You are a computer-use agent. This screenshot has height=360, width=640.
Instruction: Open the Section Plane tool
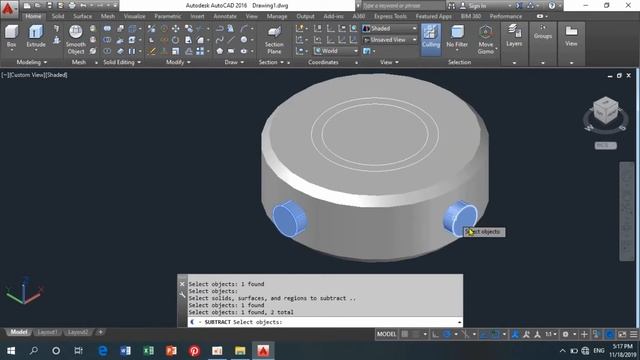pyautogui.click(x=274, y=40)
